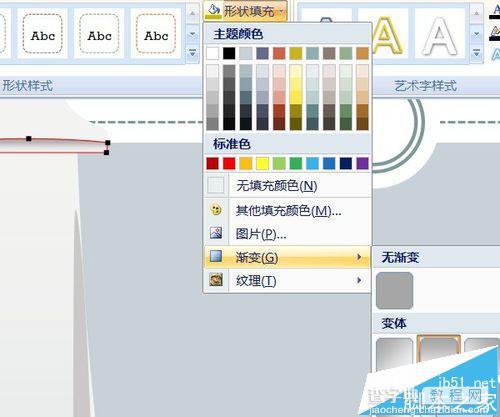Pick the light green standard color swatch
Image resolution: width=500 pixels, height=417 pixels.
[279, 164]
